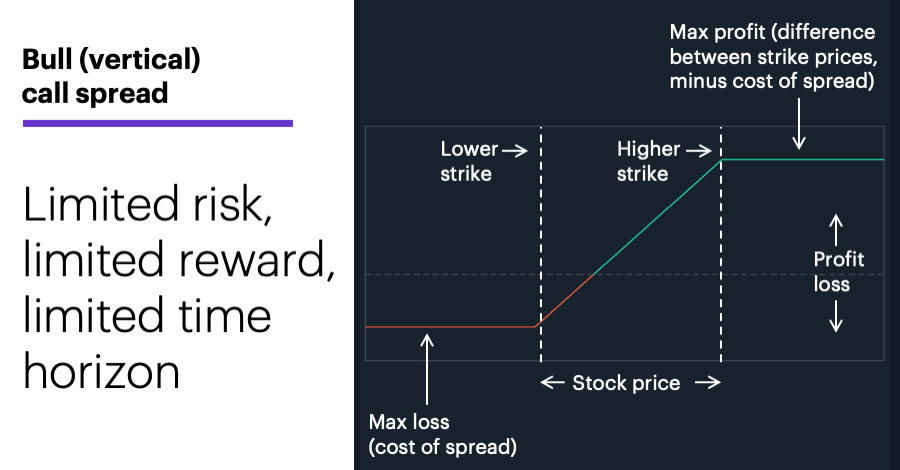Click the Profit loss label in chart
Image resolution: width=900 pixels, height=470 pixels.
tap(839, 272)
